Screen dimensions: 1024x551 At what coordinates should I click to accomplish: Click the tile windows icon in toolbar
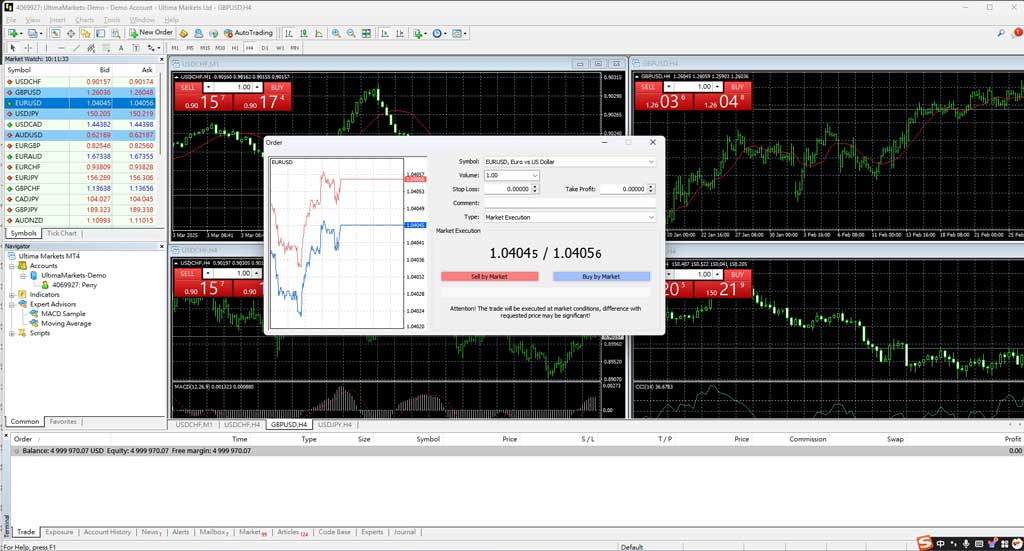366,33
